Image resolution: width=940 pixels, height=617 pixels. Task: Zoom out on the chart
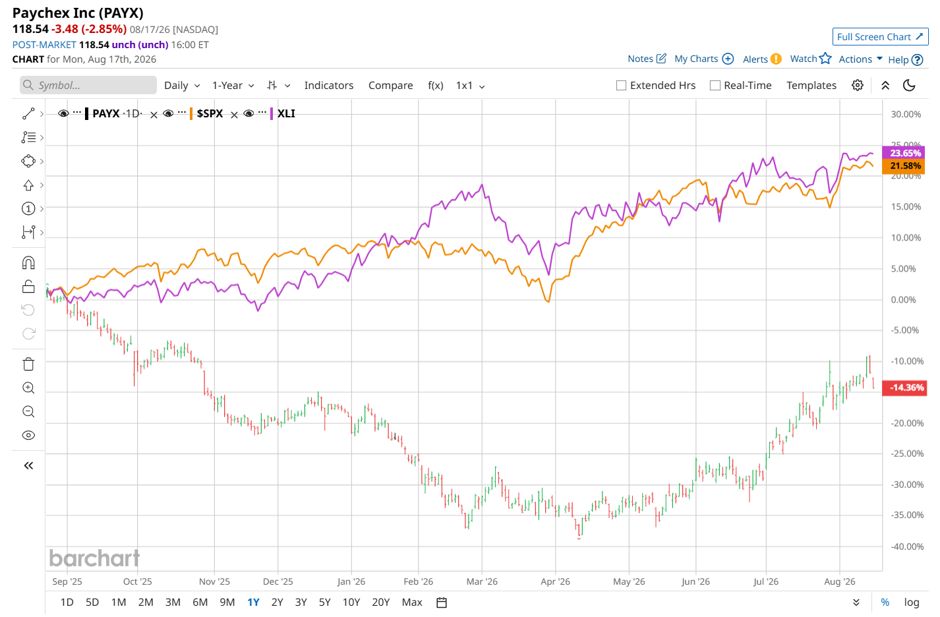28,411
